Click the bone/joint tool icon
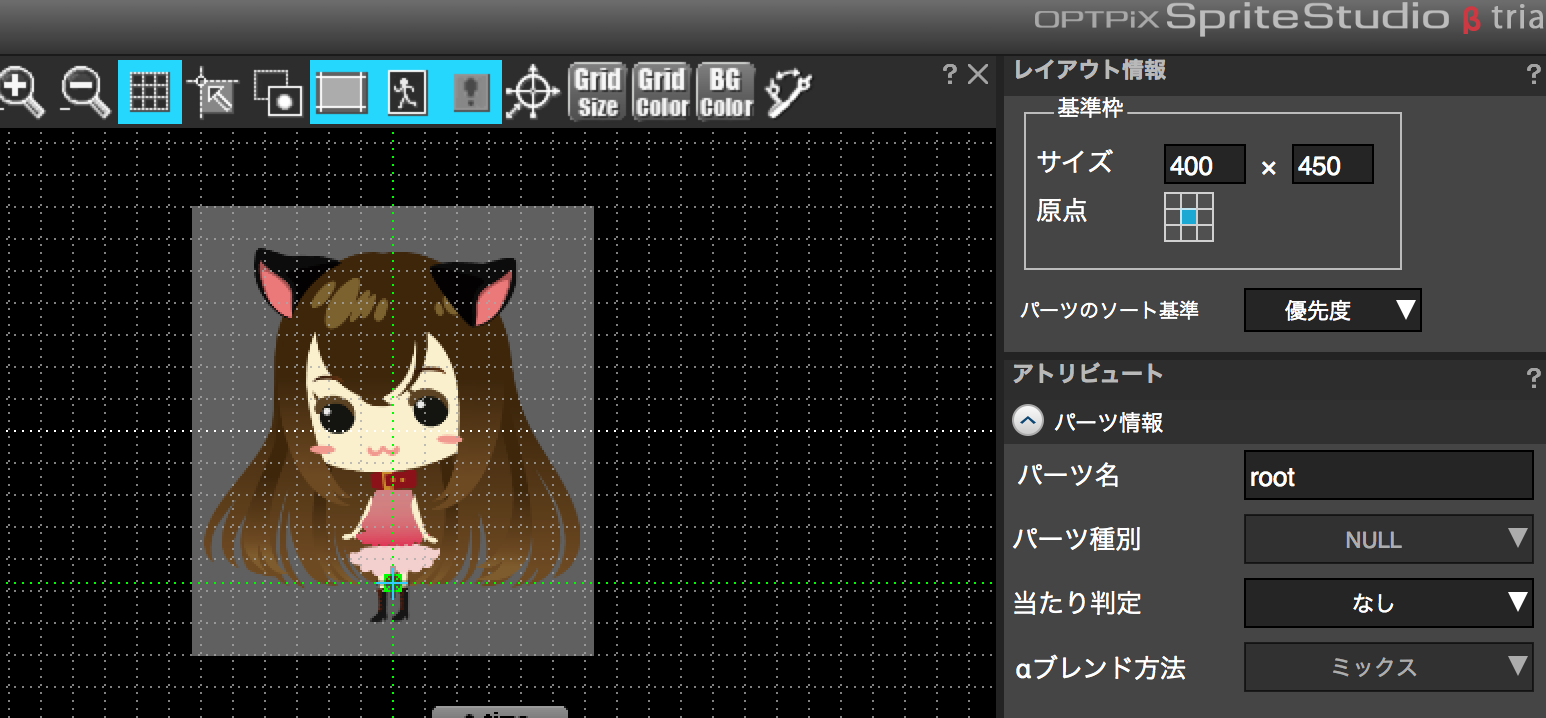1546x718 pixels. tap(788, 92)
